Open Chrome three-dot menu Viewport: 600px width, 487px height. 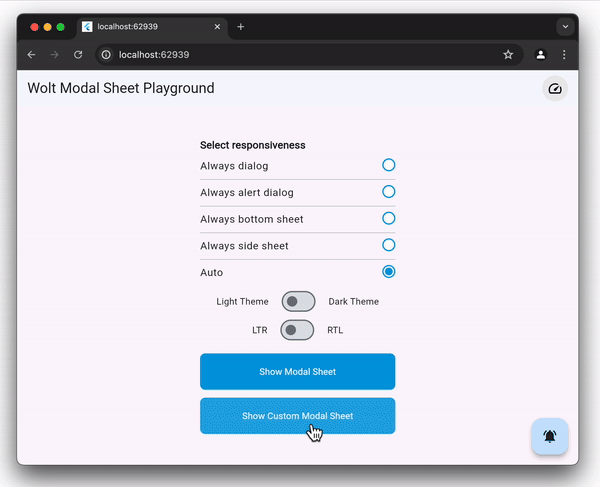pyautogui.click(x=564, y=55)
